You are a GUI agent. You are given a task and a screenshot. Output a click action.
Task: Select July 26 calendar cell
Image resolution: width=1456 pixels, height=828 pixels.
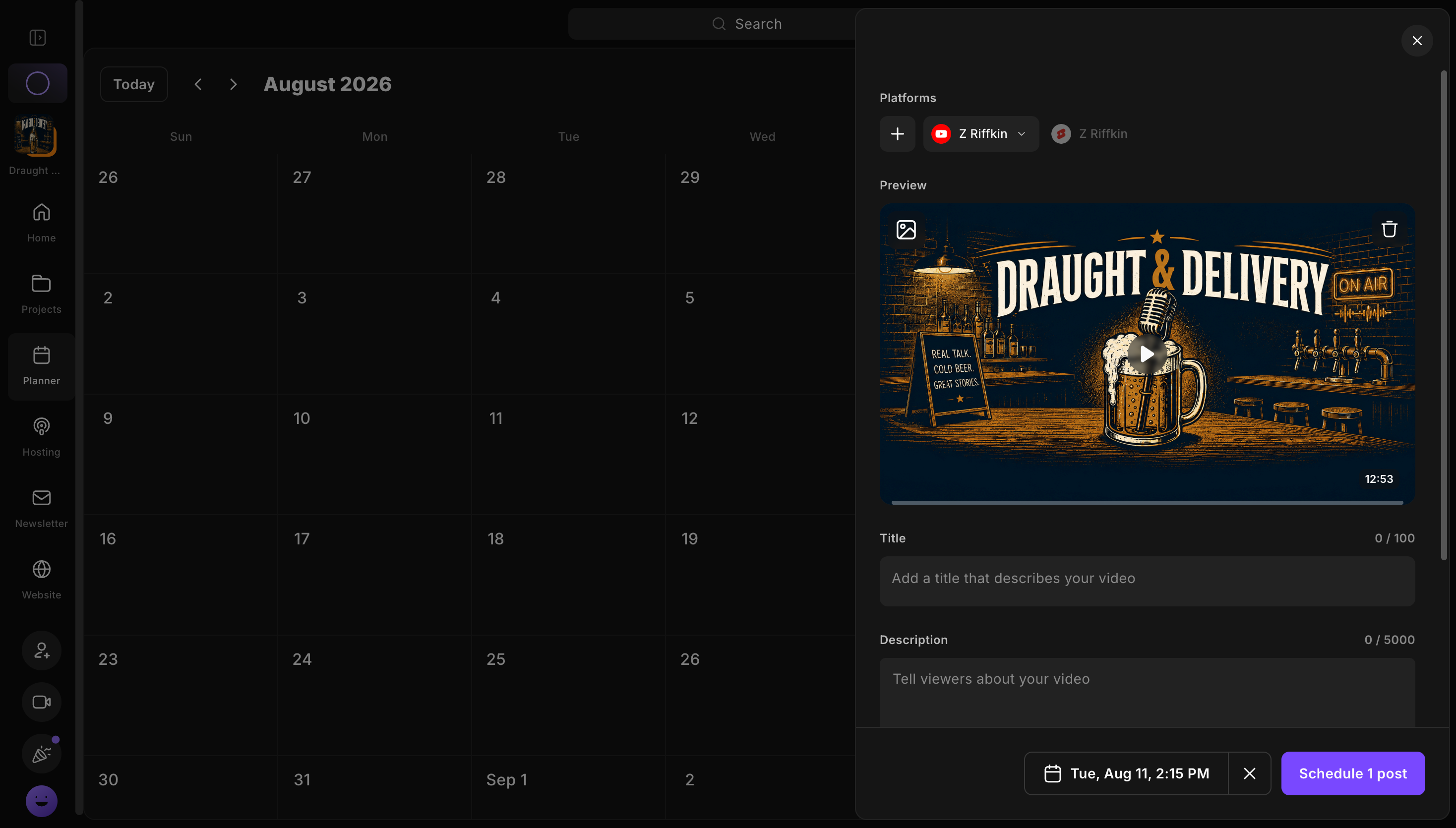pos(181,213)
